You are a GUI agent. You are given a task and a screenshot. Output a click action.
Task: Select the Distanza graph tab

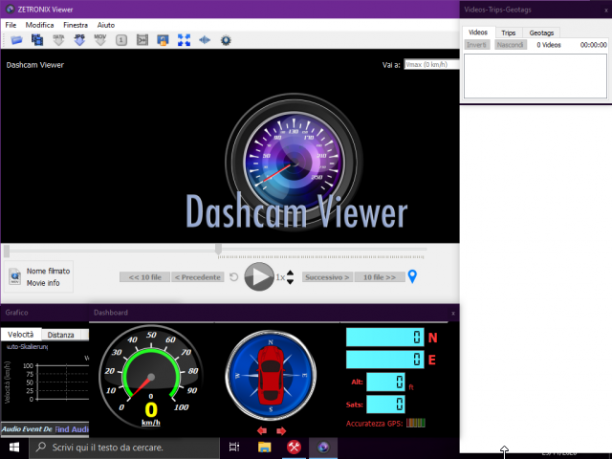[61, 335]
